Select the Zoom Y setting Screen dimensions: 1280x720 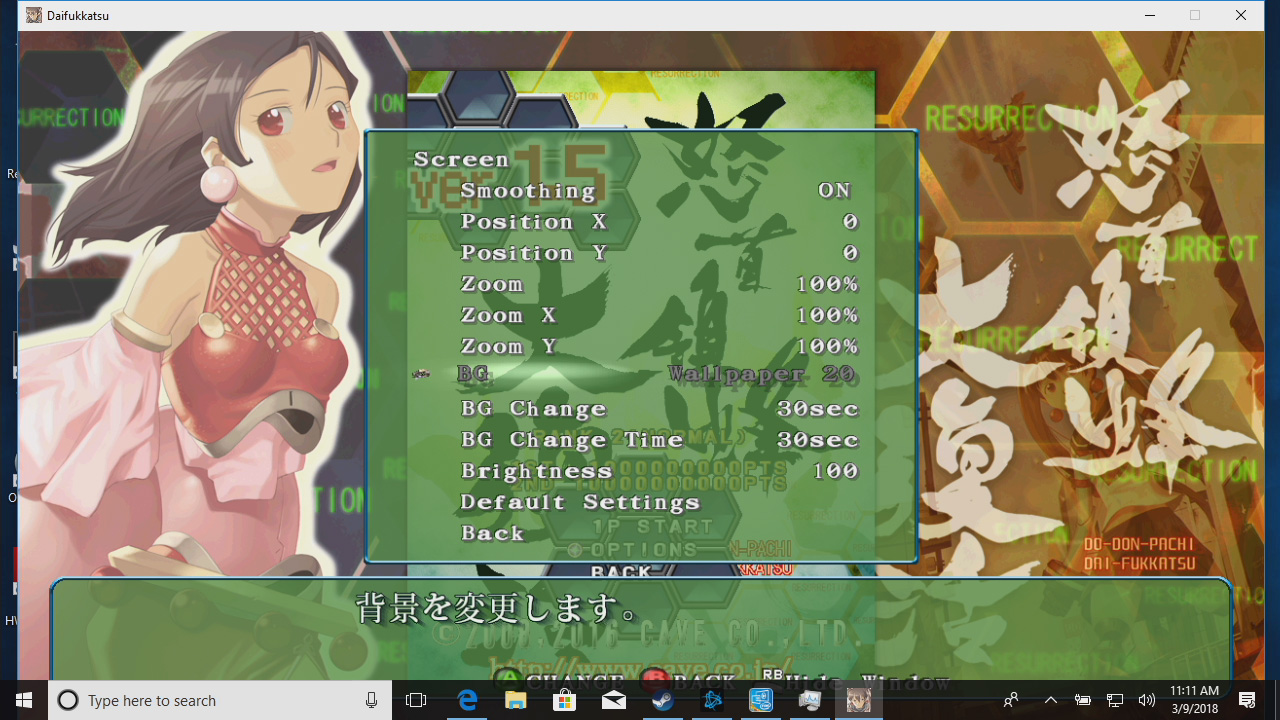click(x=508, y=346)
